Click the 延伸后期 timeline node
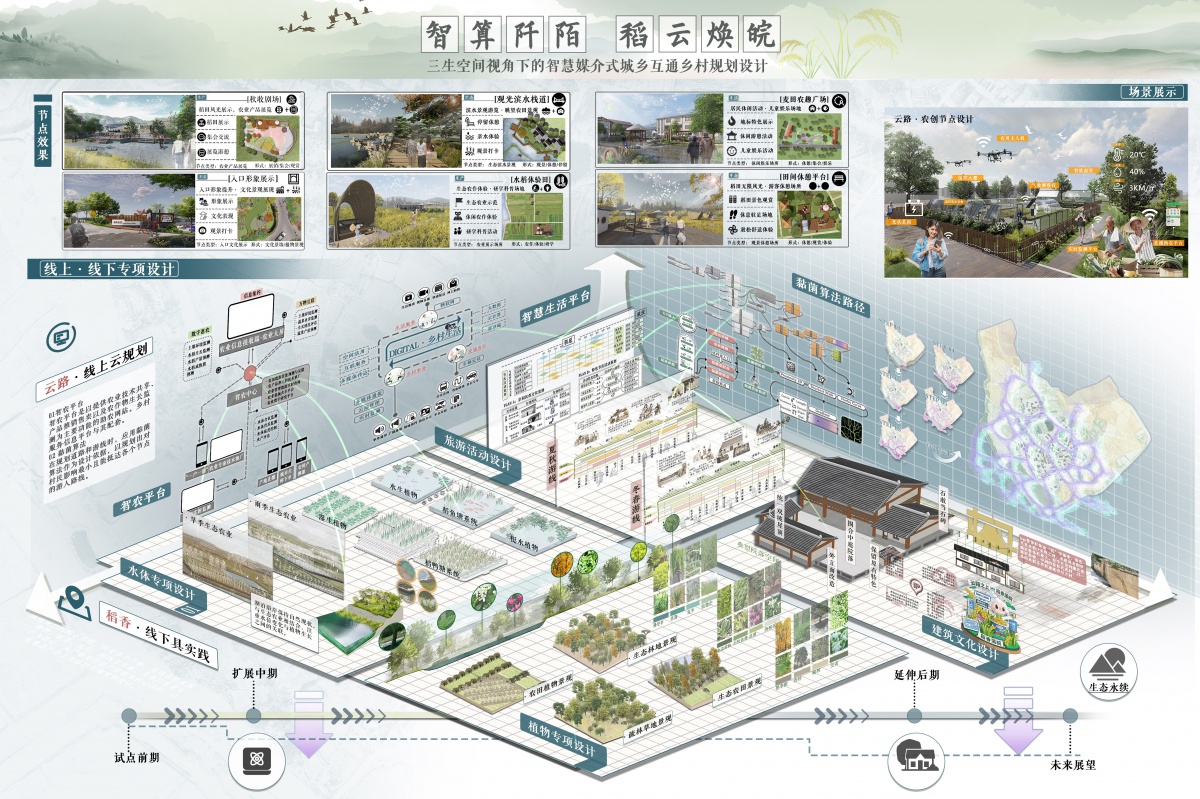 (914, 716)
